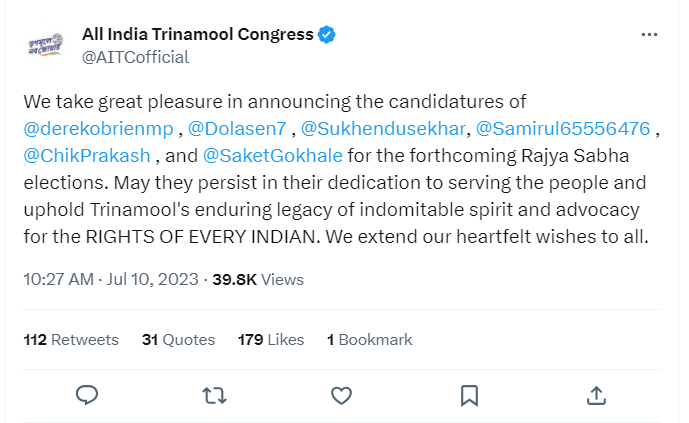Visit the @Sukhendusekhar mention
The width and height of the screenshot is (689, 423).
pos(382,129)
